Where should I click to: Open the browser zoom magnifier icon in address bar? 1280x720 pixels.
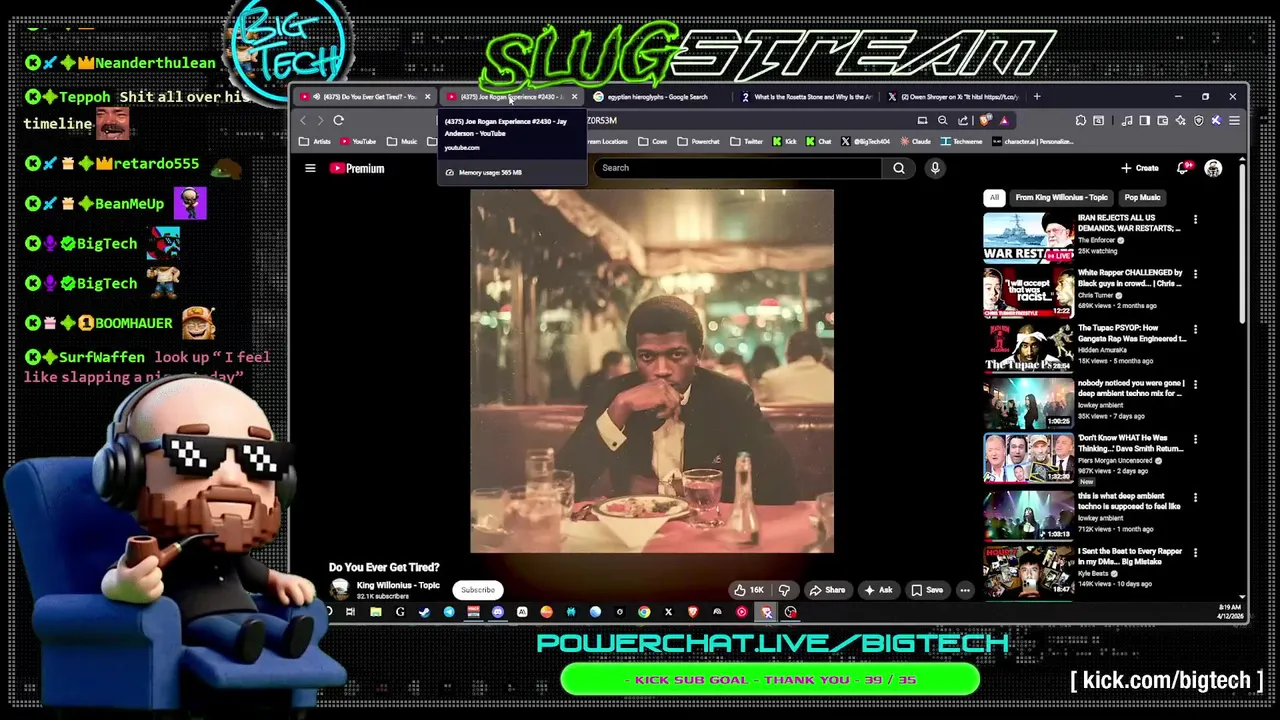tap(942, 120)
